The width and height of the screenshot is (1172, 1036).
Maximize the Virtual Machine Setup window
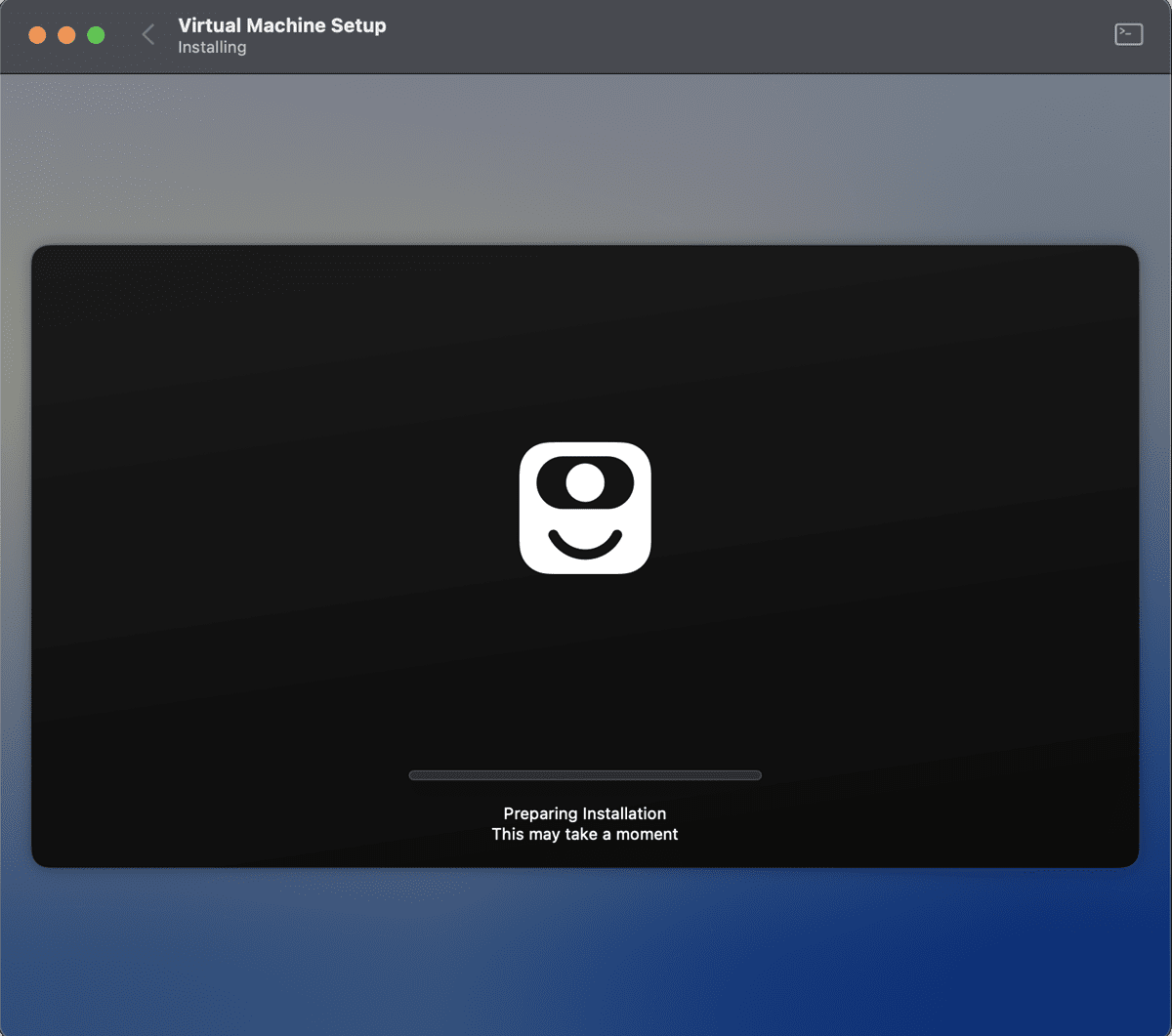96,35
